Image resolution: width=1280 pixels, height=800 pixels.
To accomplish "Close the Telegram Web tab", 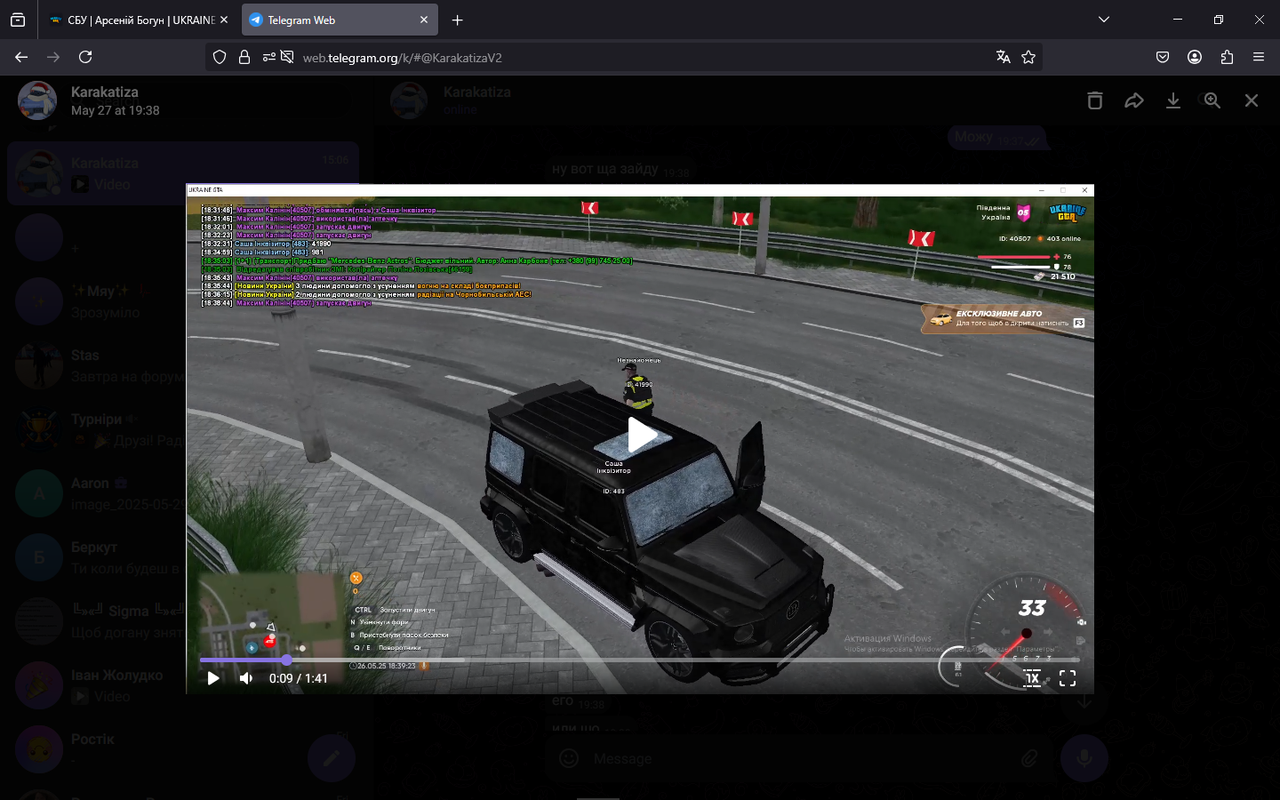I will (x=424, y=20).
